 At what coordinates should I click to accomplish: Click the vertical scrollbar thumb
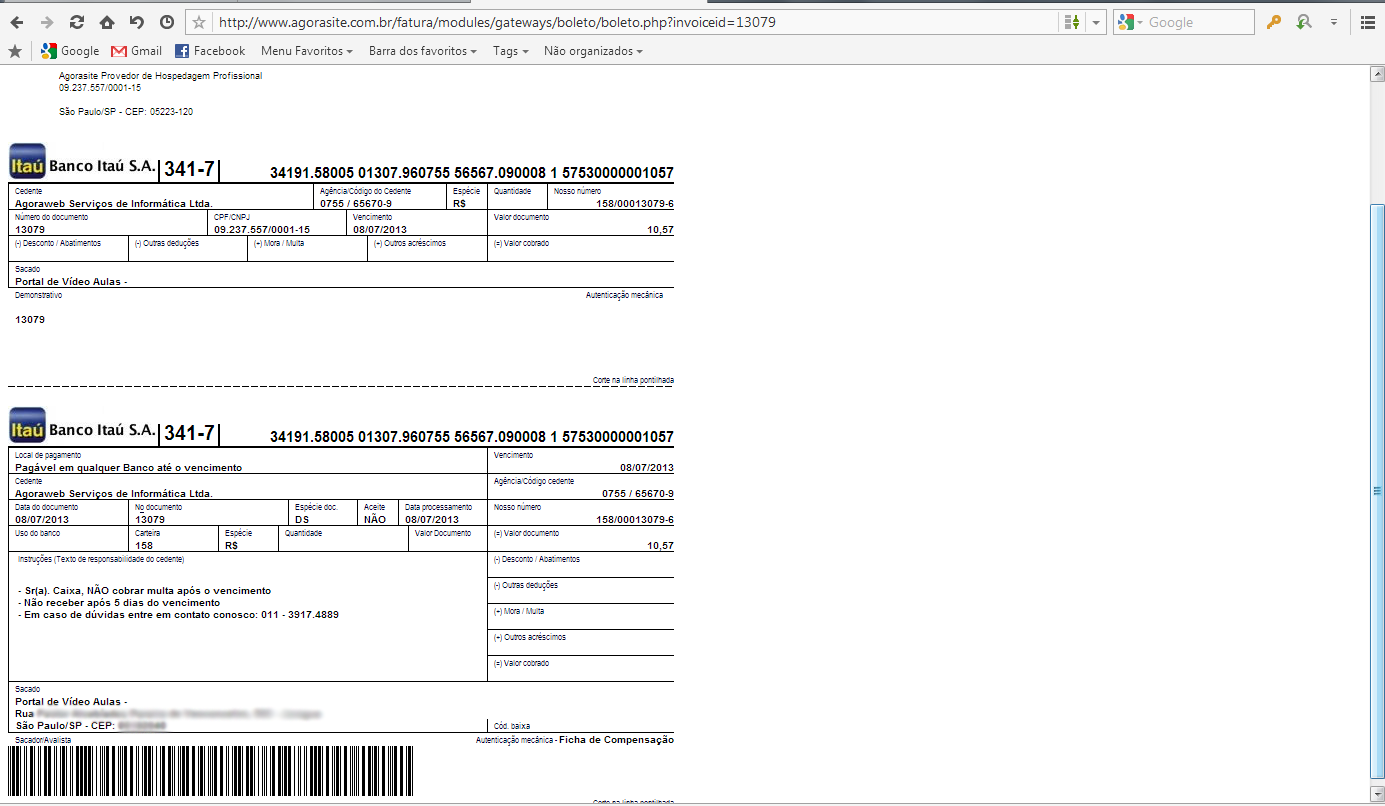(x=1377, y=489)
